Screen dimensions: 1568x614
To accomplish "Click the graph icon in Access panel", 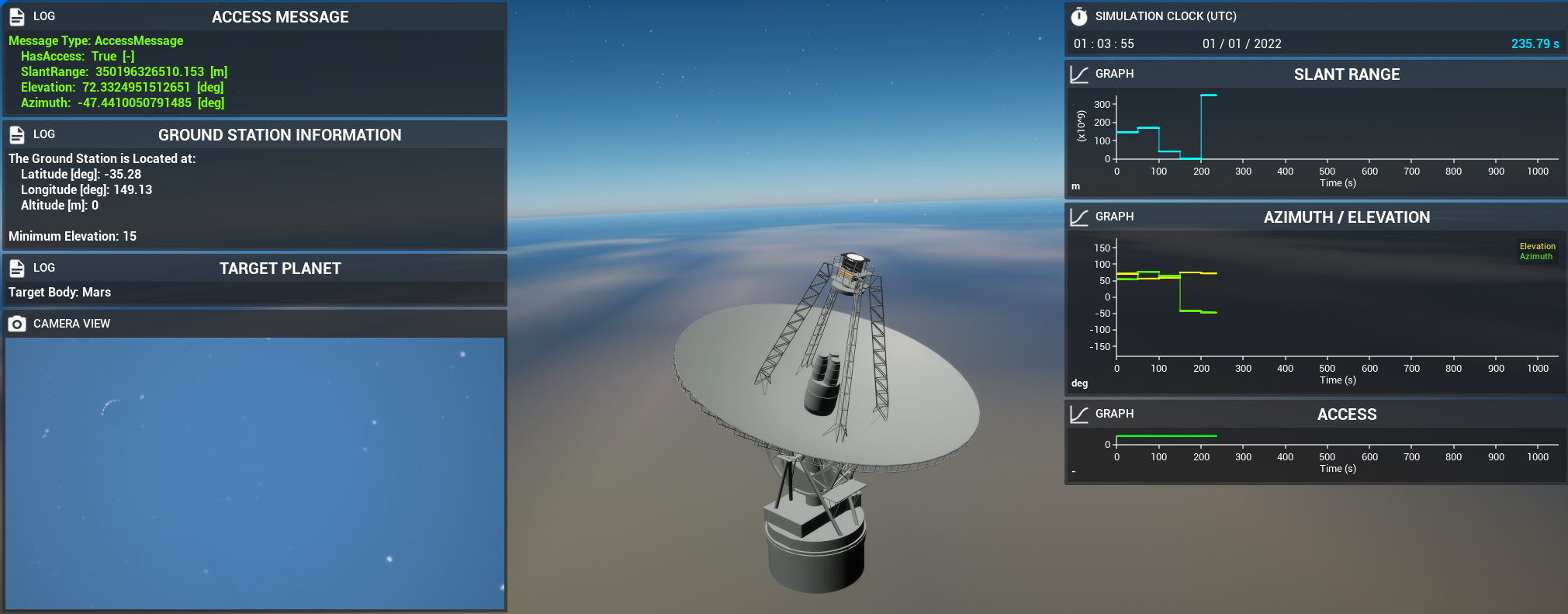I will 1079,414.
